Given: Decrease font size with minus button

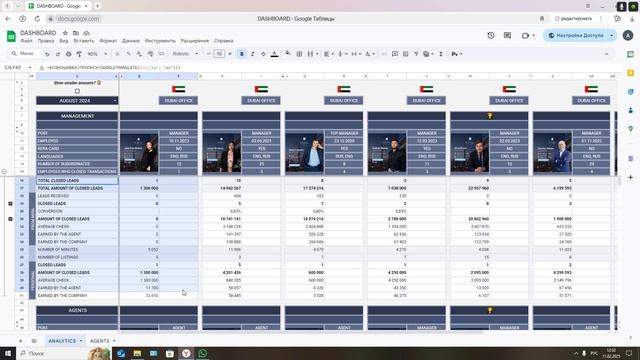Looking at the screenshot, I should click(209, 54).
